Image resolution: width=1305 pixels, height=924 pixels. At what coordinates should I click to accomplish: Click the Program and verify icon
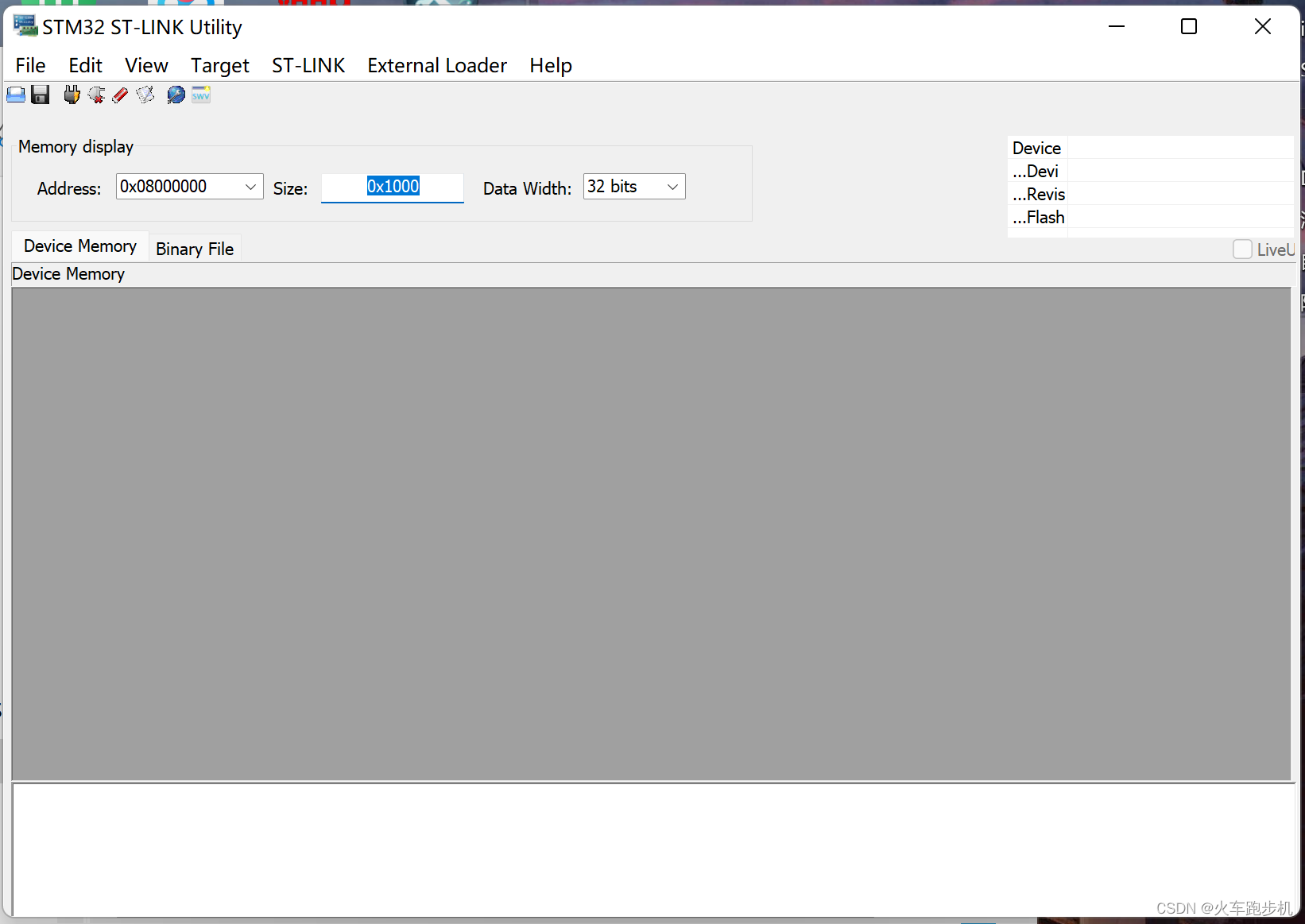tap(145, 95)
